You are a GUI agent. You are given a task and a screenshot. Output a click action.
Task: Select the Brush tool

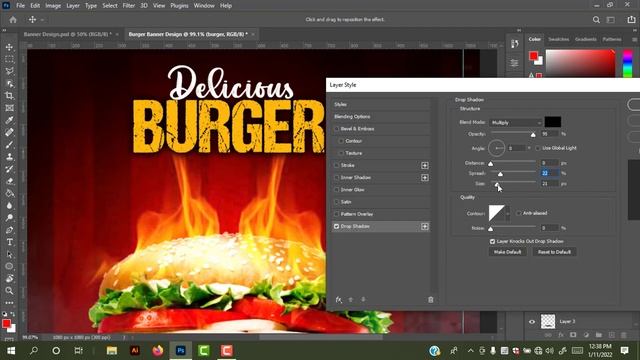[9, 145]
